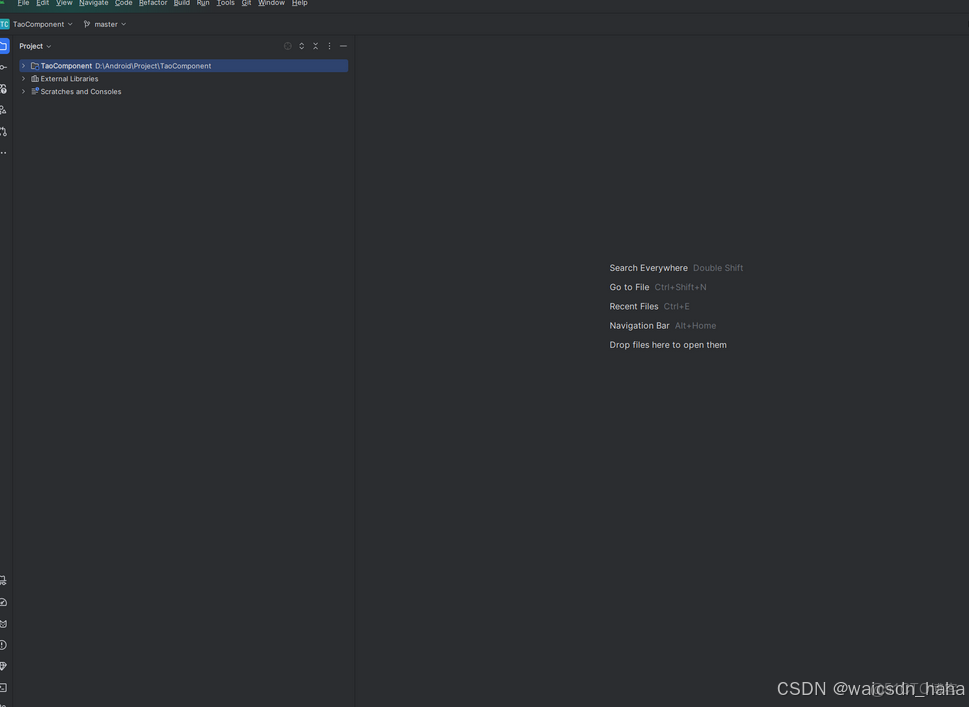Hide the Project tool window
Image resolution: width=969 pixels, height=707 pixels.
(x=343, y=45)
